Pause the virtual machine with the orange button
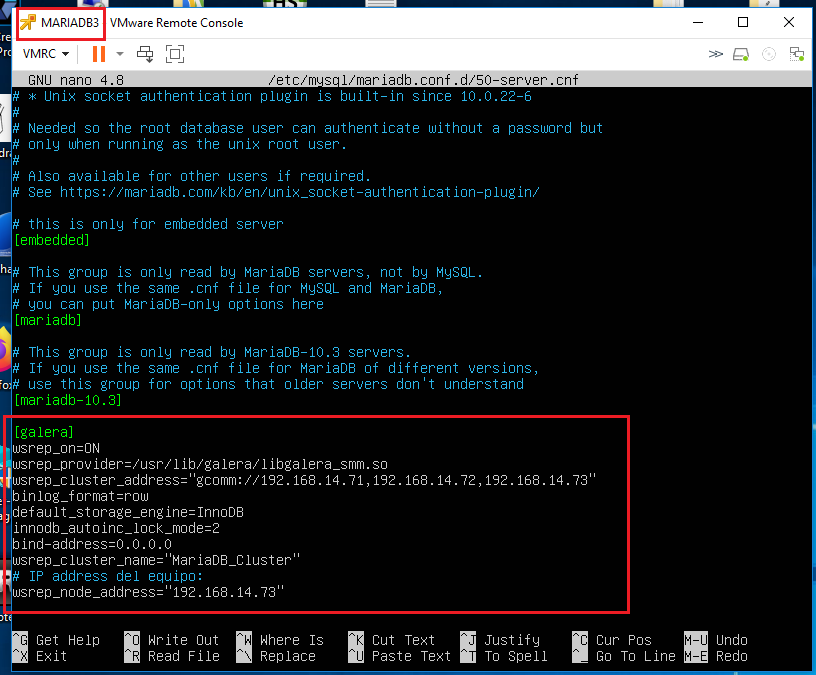 point(98,54)
